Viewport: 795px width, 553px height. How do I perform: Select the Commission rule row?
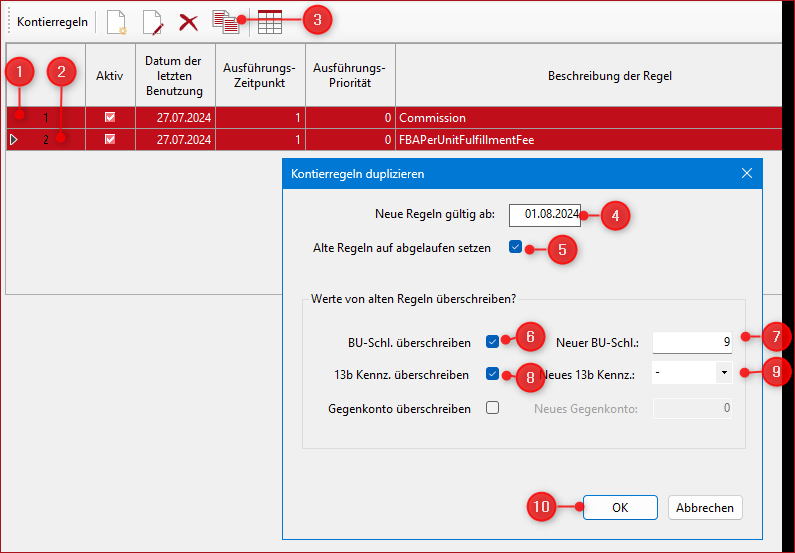coord(500,117)
